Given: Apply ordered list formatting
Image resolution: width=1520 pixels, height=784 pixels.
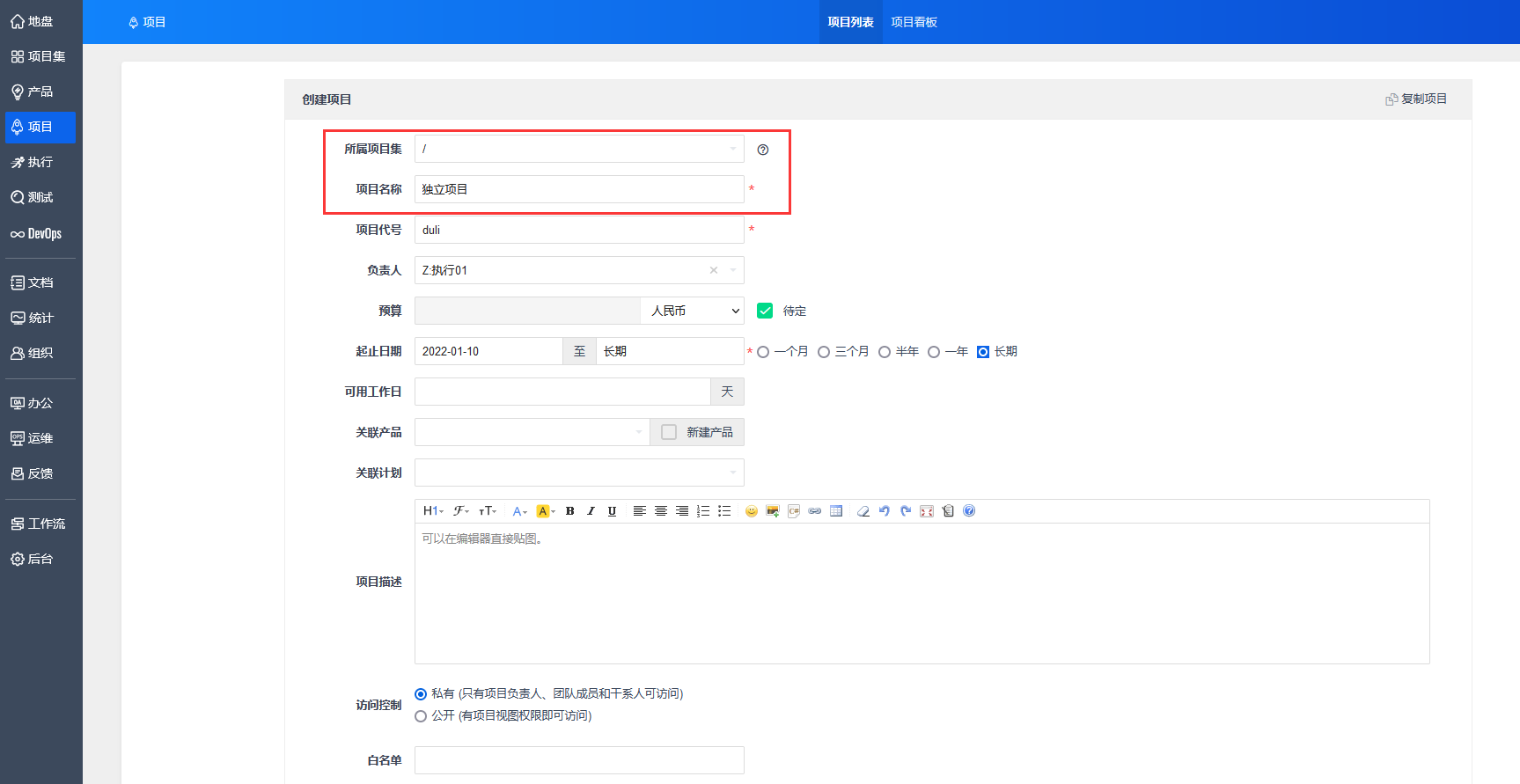Looking at the screenshot, I should [x=703, y=511].
